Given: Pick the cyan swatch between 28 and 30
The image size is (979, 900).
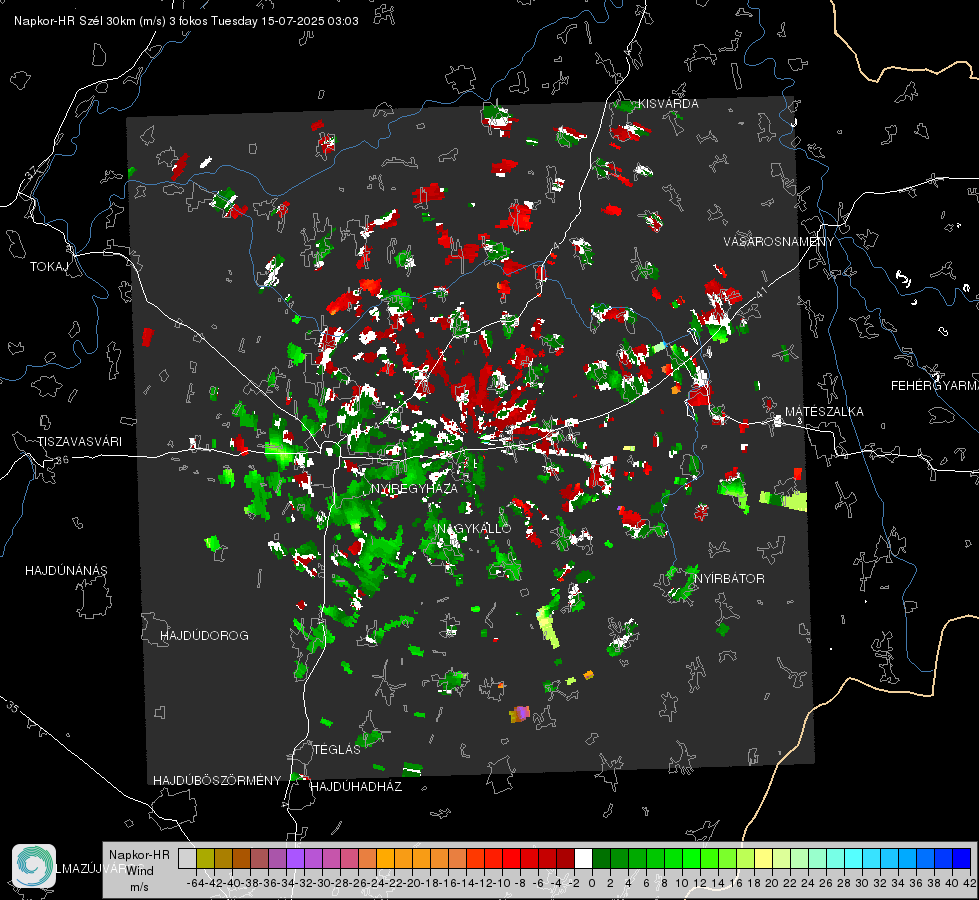Looking at the screenshot, I should [x=853, y=859].
